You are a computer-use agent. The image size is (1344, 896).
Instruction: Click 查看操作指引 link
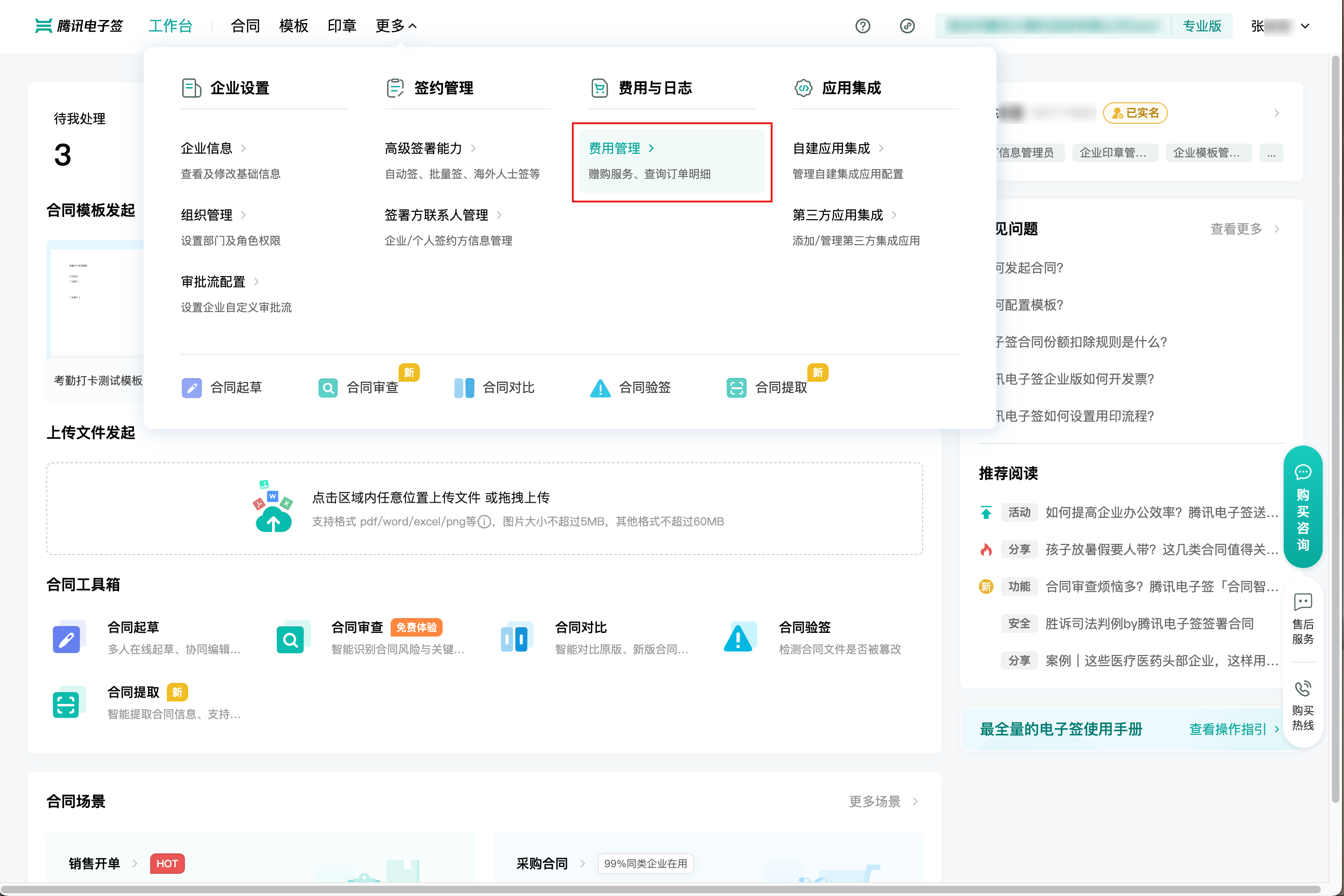click(x=1234, y=730)
